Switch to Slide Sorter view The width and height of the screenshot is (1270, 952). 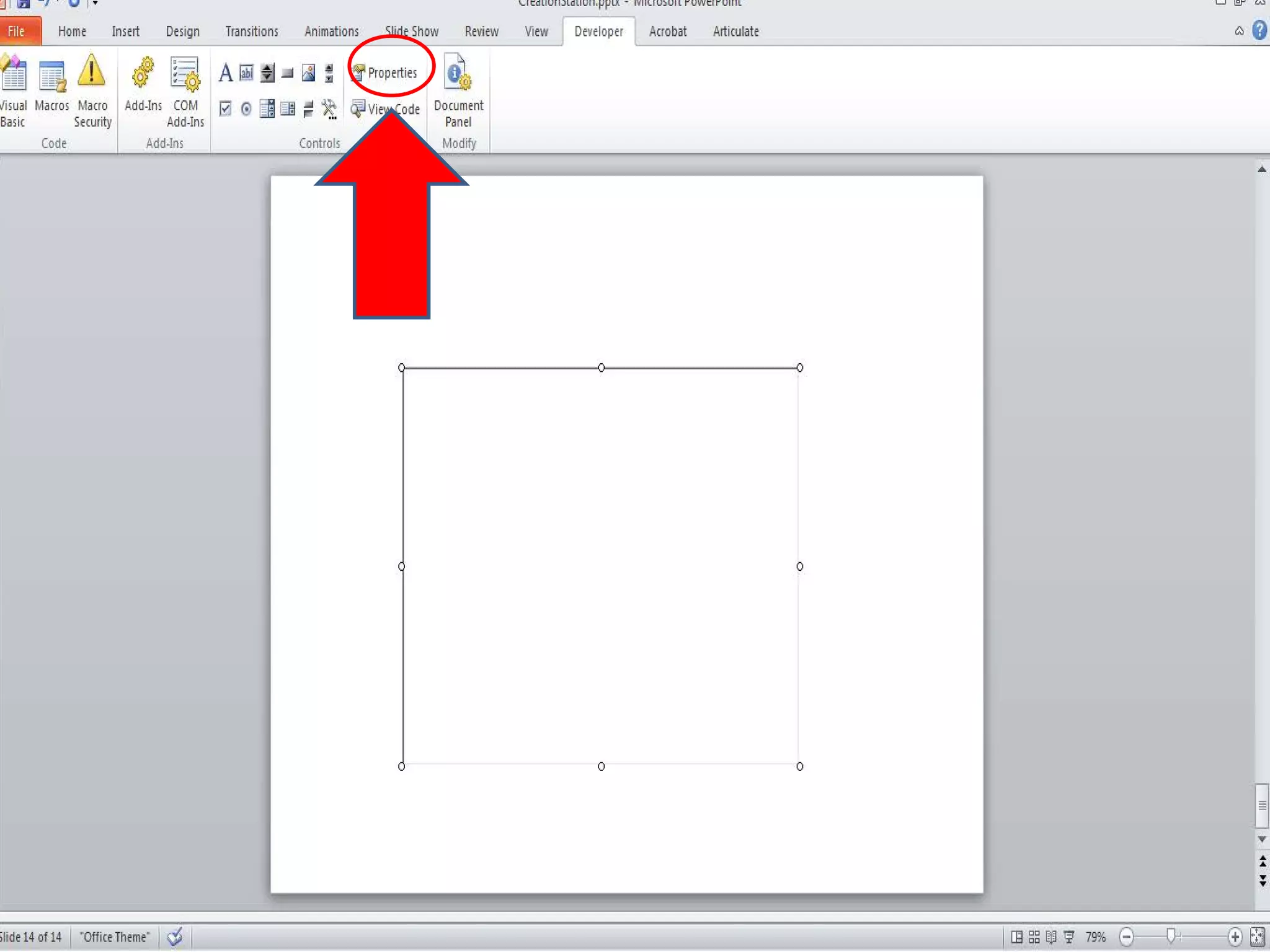pyautogui.click(x=1034, y=937)
